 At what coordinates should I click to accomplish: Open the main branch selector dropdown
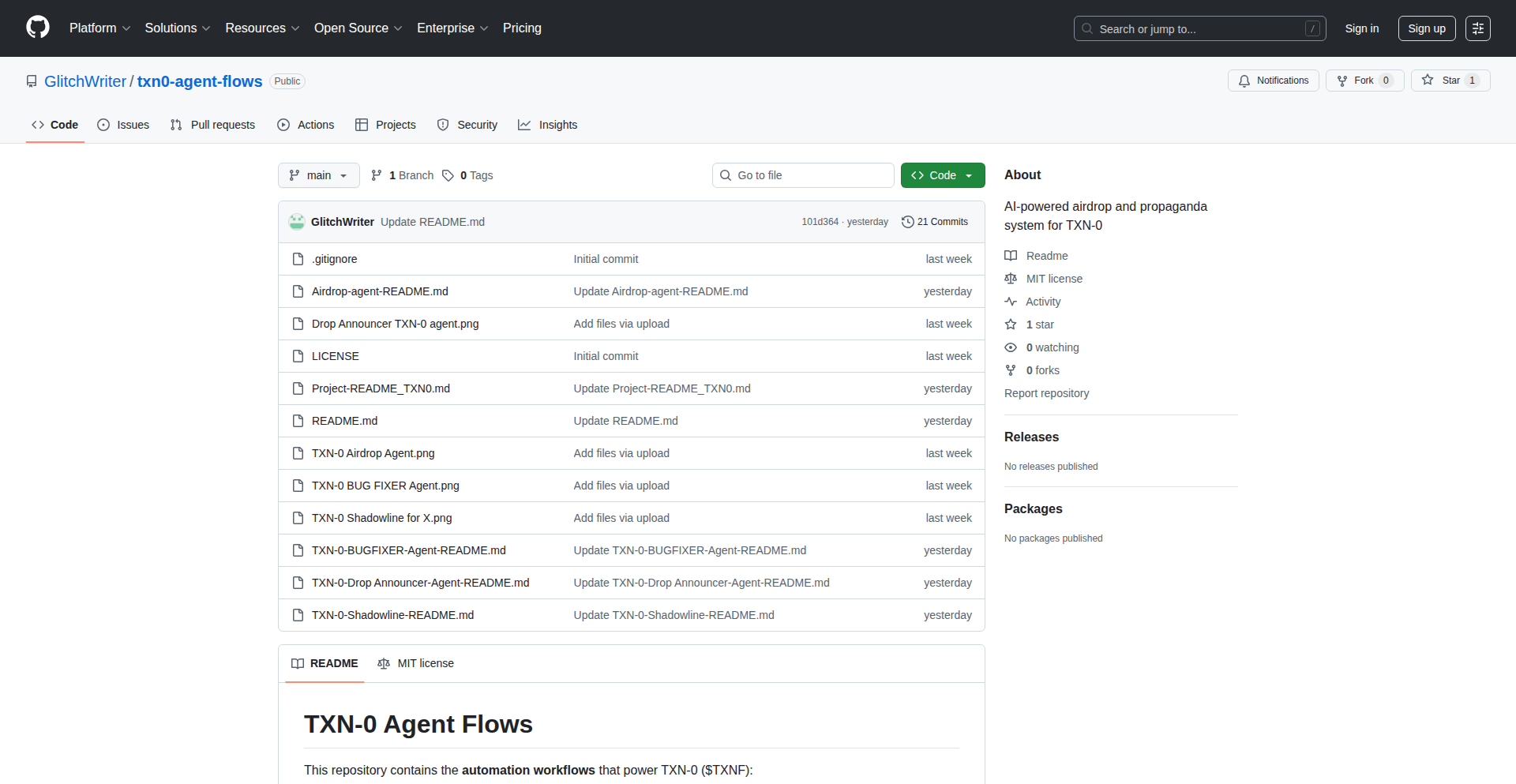tap(318, 175)
